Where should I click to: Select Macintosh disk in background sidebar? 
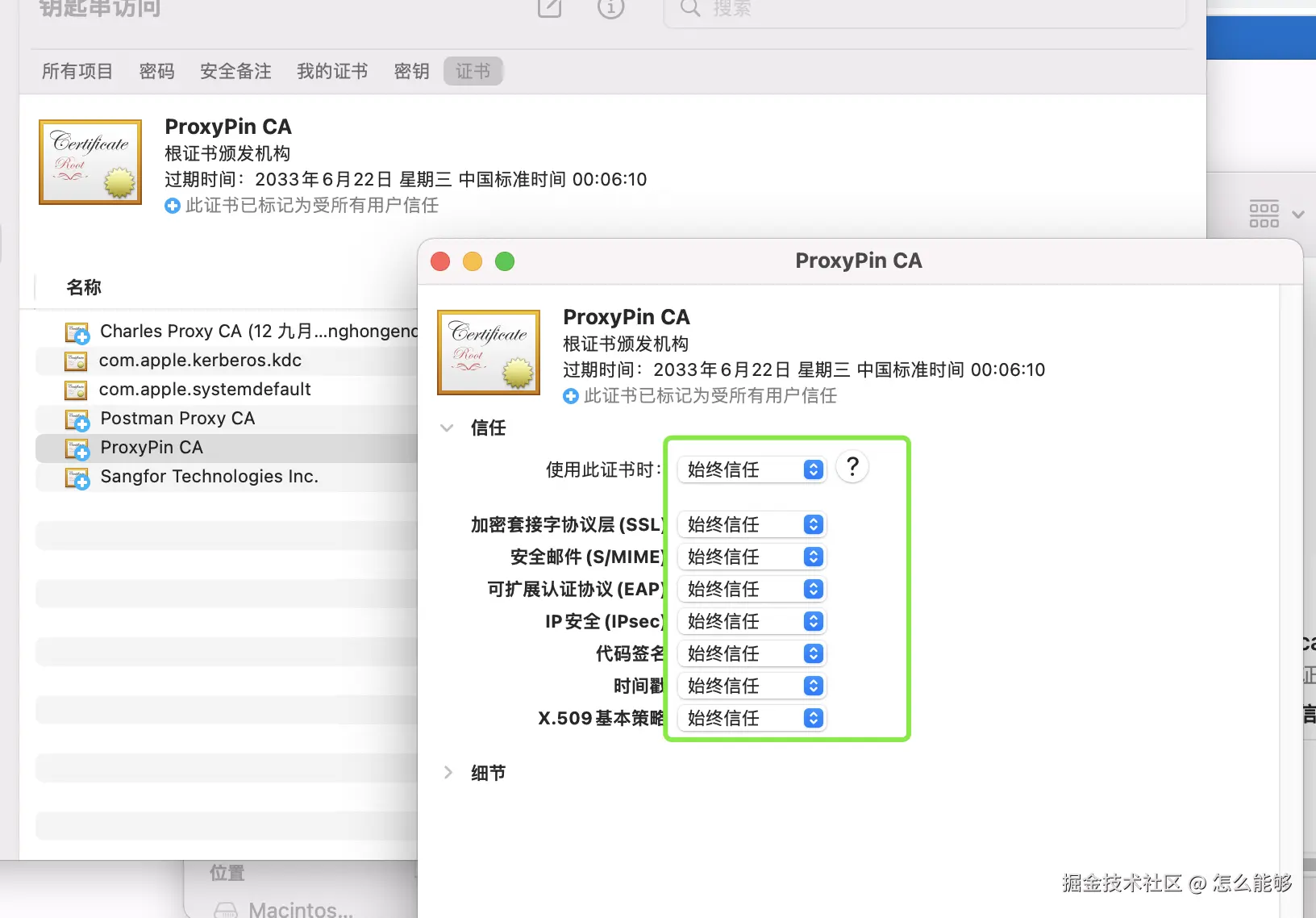point(284,909)
